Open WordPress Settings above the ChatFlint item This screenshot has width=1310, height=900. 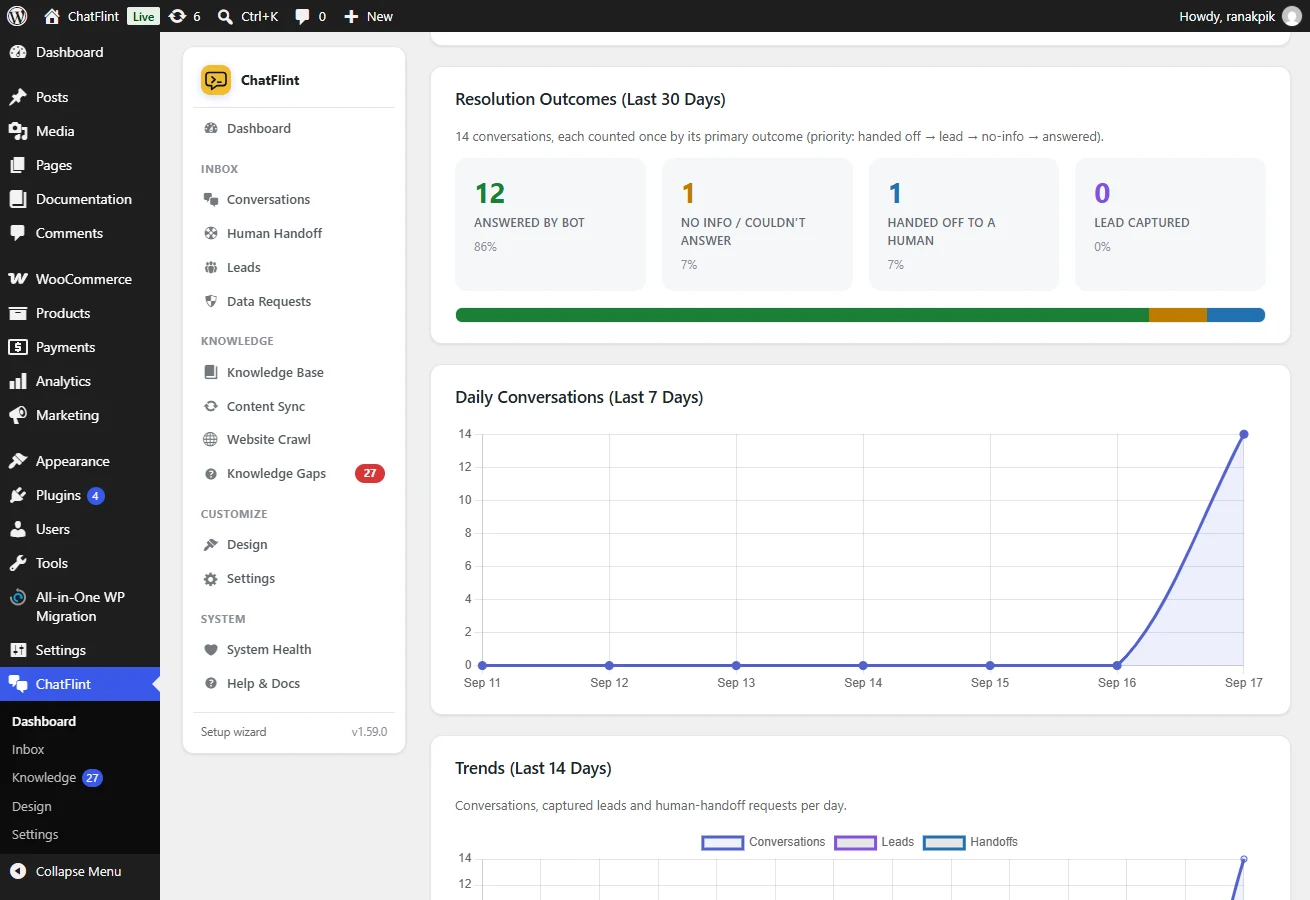pos(80,650)
